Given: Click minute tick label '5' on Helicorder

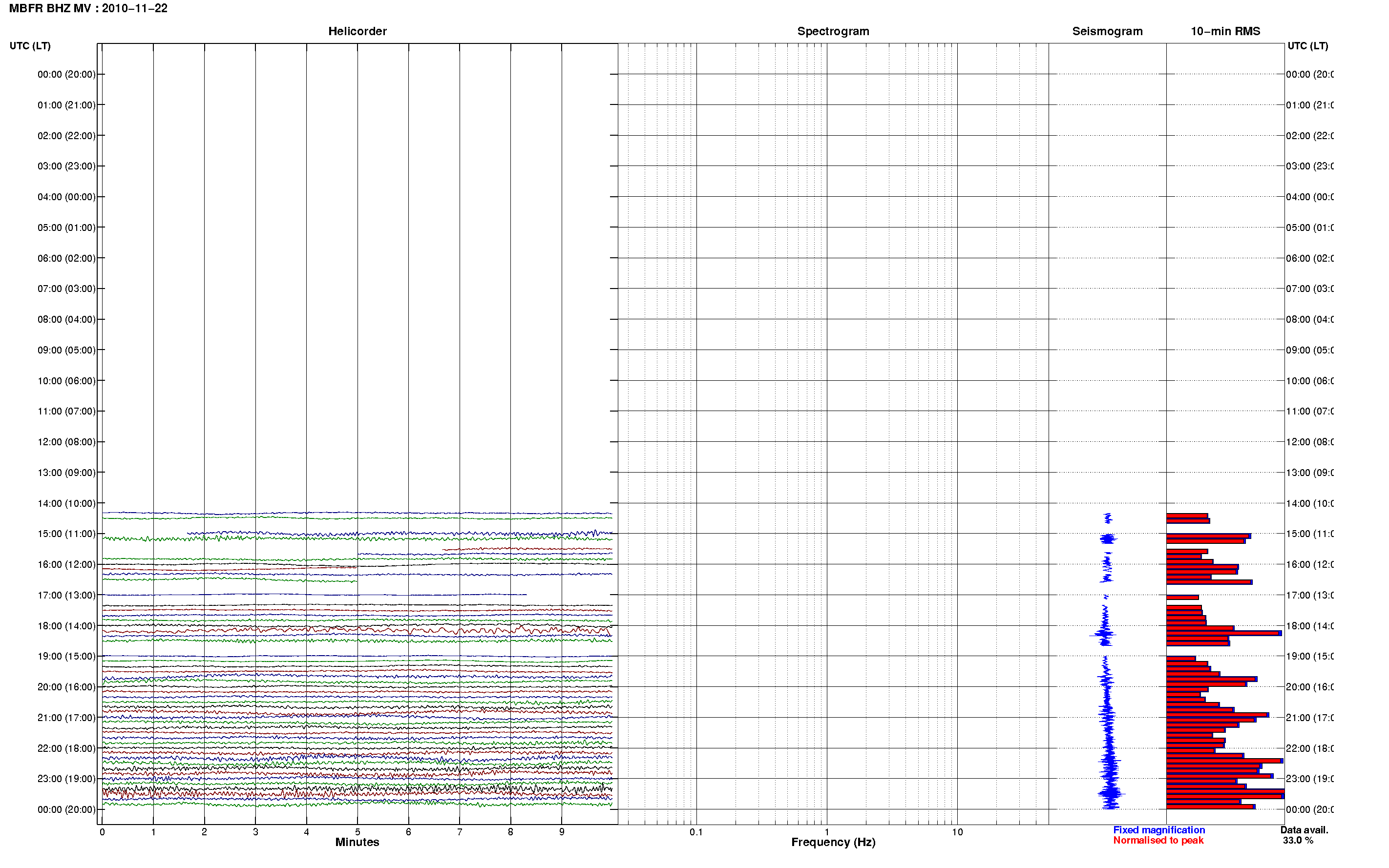Looking at the screenshot, I should tap(357, 832).
